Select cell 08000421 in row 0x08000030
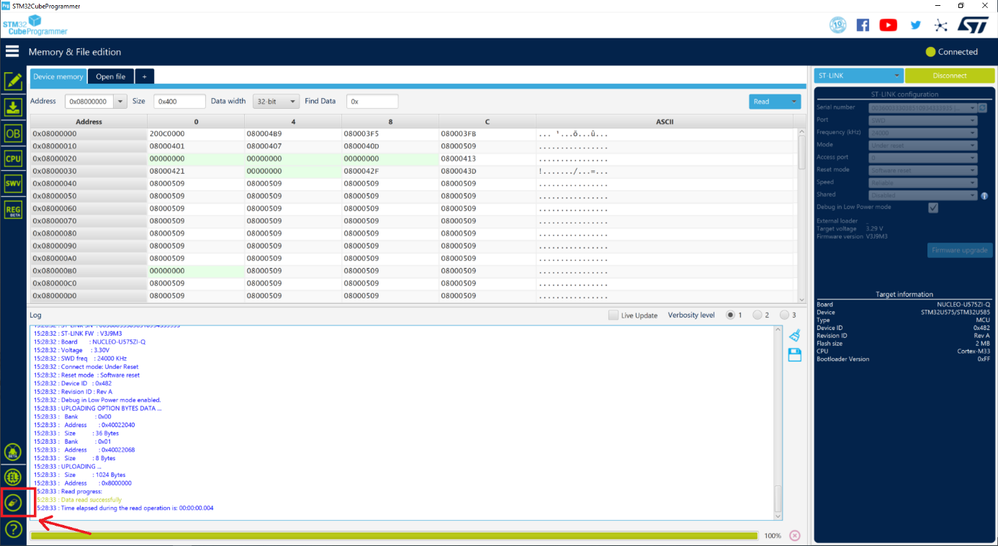Screen dimensions: 998x546 tap(196, 171)
